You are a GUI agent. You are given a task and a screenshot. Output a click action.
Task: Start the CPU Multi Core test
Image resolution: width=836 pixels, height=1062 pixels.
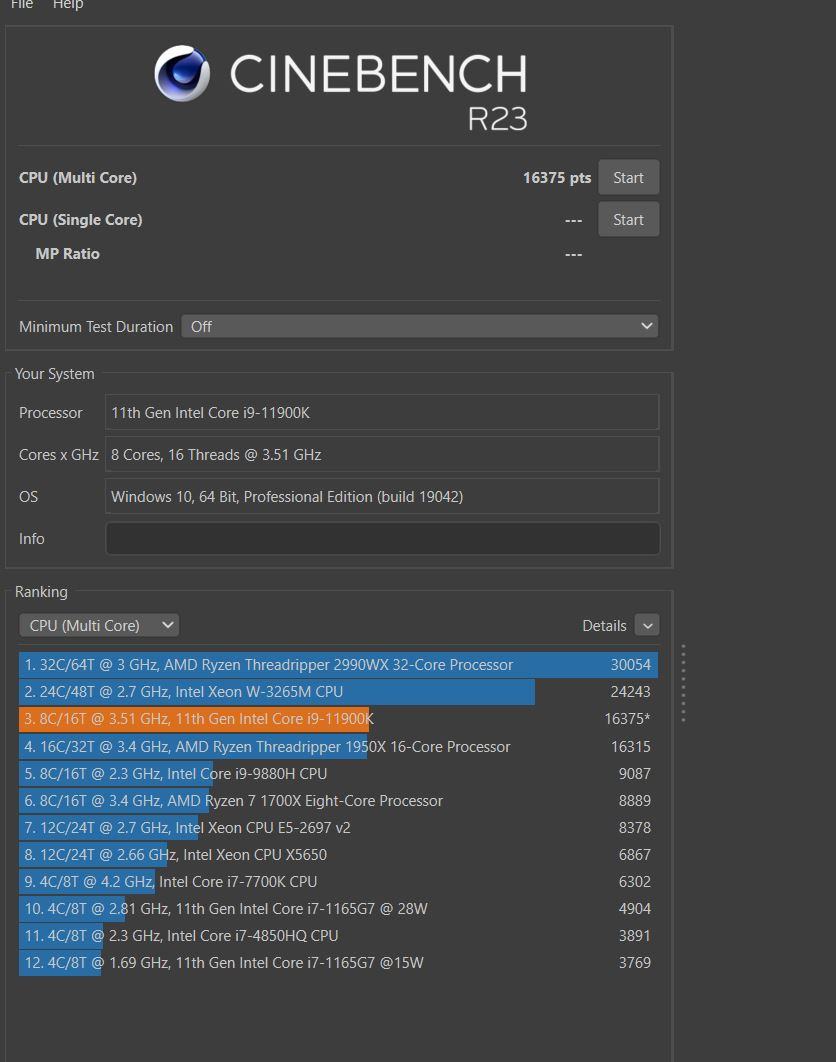[x=628, y=177]
